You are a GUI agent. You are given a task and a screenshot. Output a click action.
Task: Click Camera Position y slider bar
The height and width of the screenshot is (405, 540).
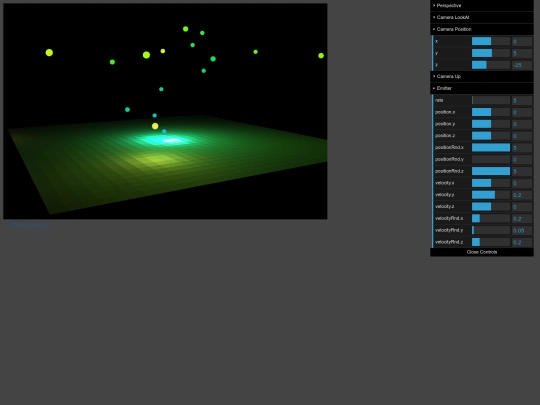click(x=491, y=53)
